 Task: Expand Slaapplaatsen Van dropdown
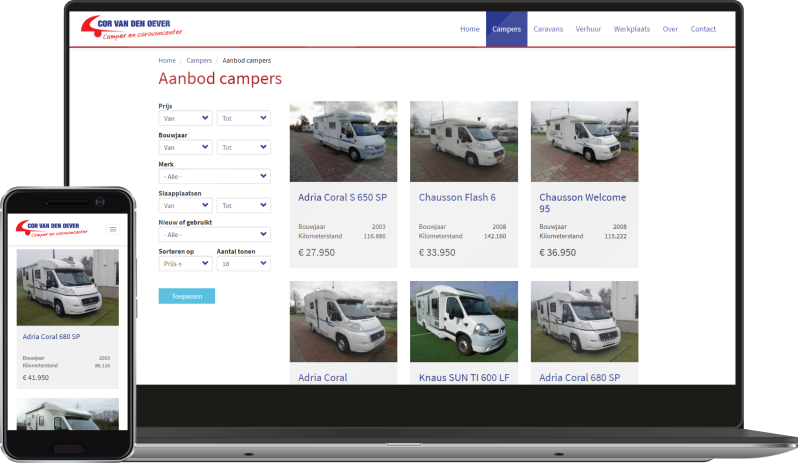[x=185, y=205]
